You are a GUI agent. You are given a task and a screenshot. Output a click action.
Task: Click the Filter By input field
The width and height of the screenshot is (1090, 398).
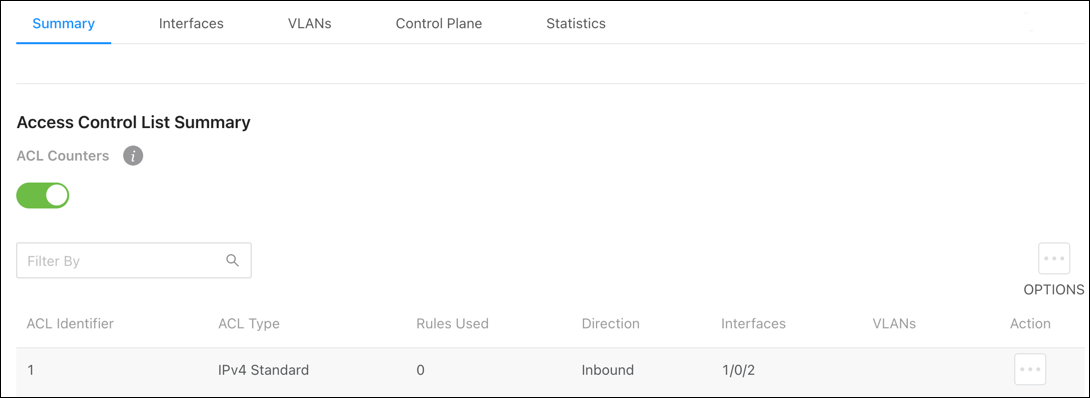click(x=133, y=260)
